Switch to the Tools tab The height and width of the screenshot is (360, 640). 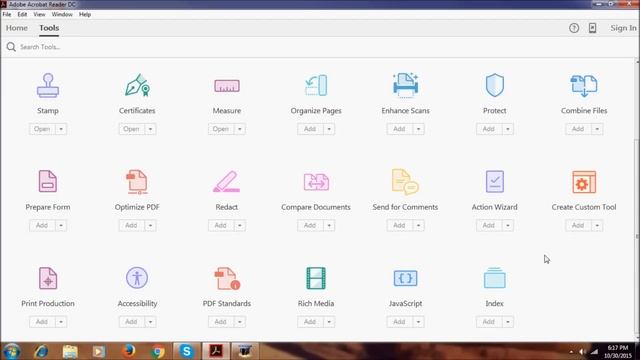[x=49, y=28]
